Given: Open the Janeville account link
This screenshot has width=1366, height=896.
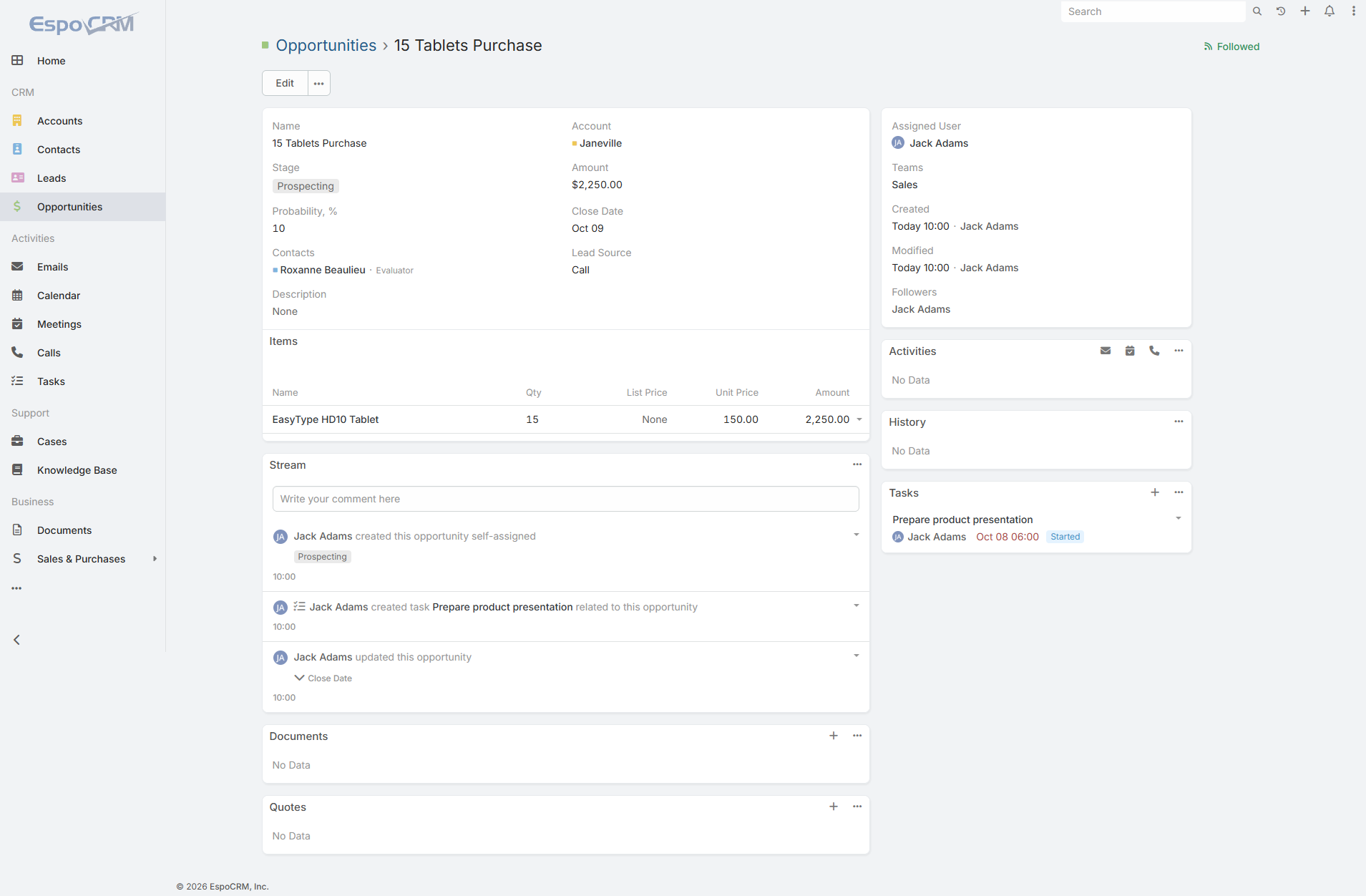Looking at the screenshot, I should pos(601,143).
